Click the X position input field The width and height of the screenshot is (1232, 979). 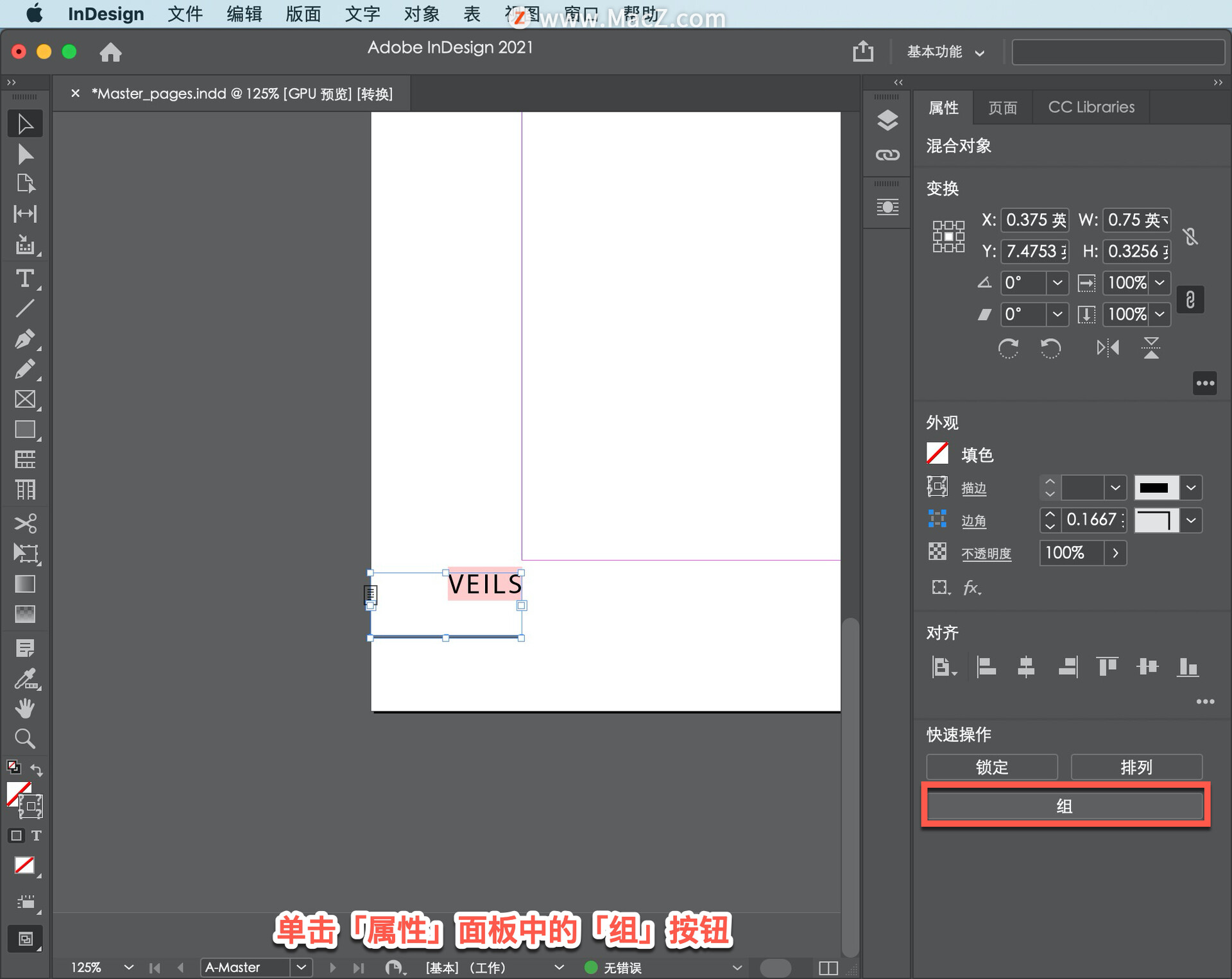point(1034,220)
